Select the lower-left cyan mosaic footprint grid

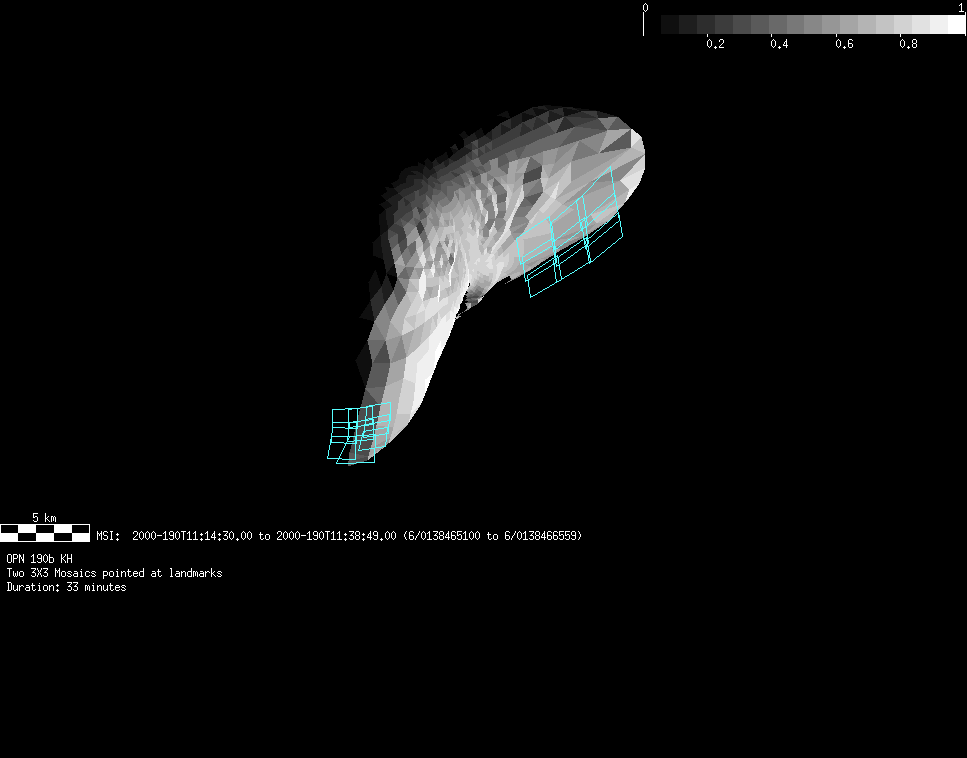357,433
